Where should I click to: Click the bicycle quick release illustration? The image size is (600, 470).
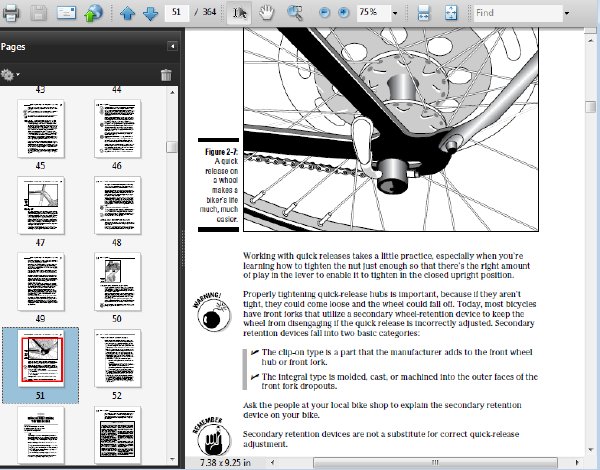pyautogui.click(x=391, y=129)
